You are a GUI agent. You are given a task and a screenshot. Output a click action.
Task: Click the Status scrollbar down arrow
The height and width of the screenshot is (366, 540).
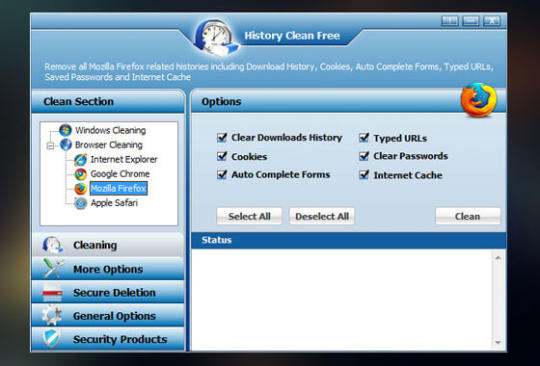pos(498,342)
